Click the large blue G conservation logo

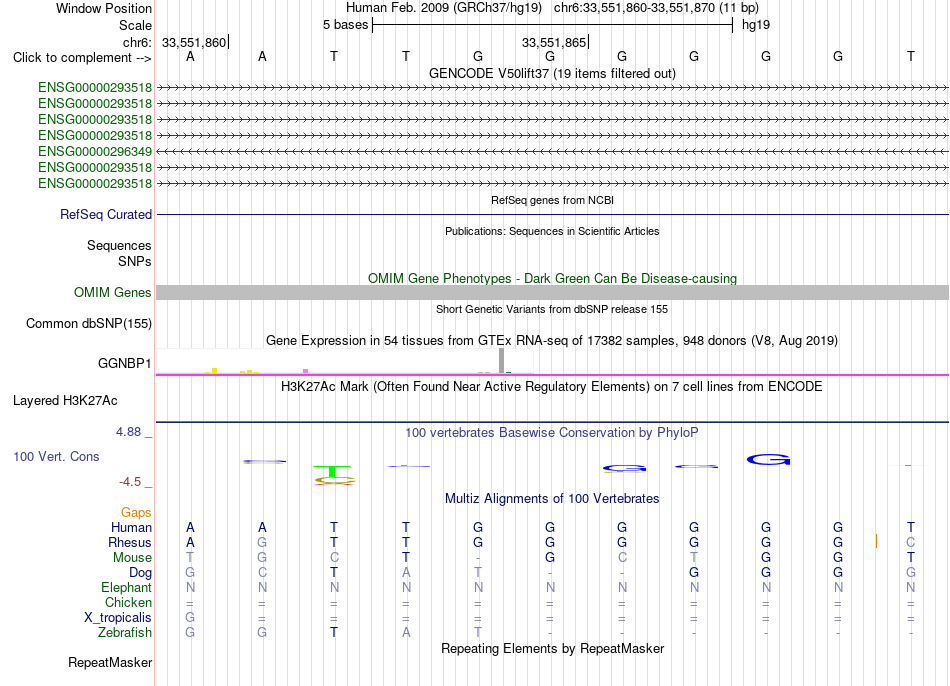pyautogui.click(x=768, y=460)
